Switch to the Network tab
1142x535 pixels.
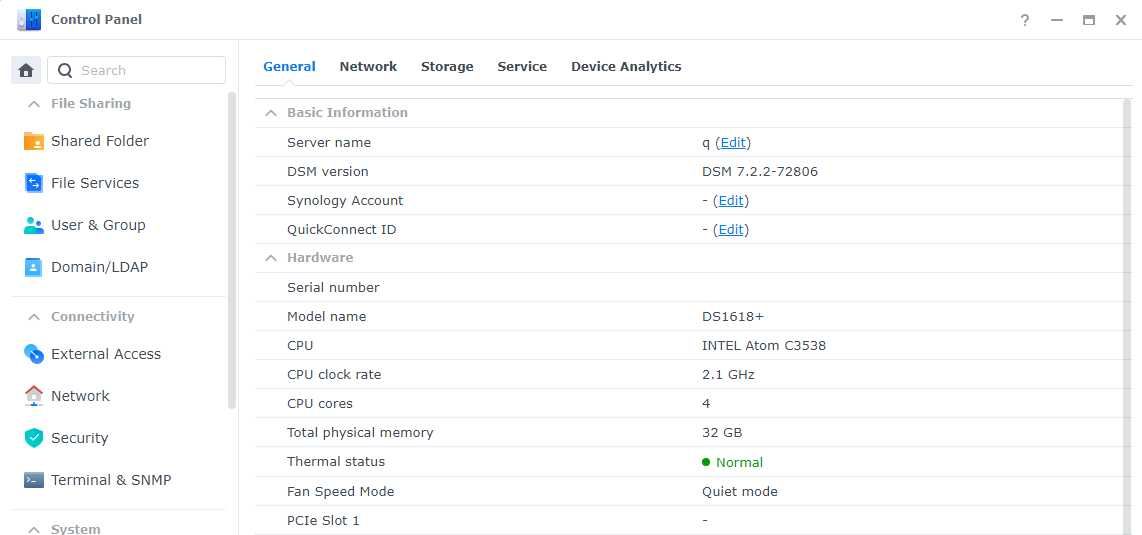pyautogui.click(x=368, y=66)
